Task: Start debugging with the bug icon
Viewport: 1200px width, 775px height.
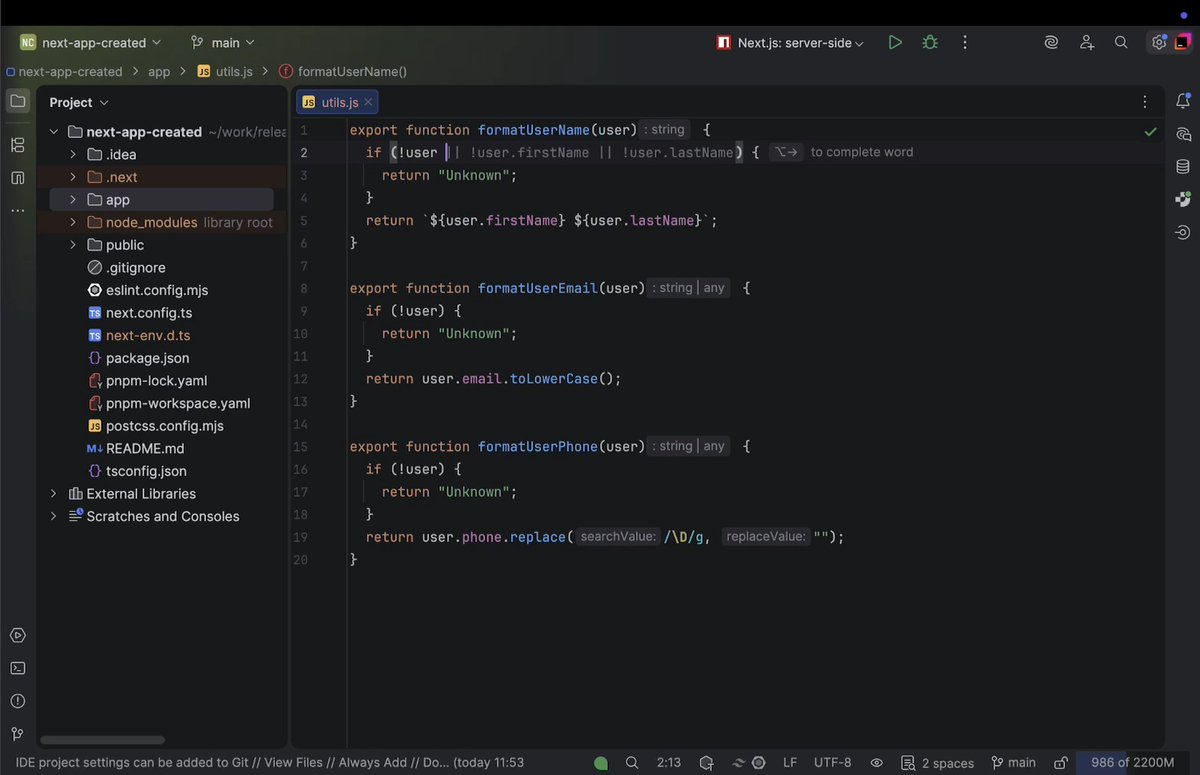Action: [930, 43]
